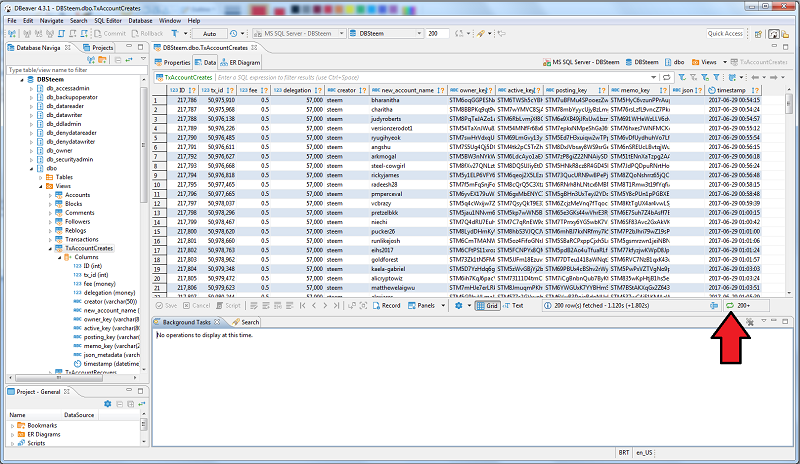
Task: Click the new_account_name column header
Action: [407, 90]
